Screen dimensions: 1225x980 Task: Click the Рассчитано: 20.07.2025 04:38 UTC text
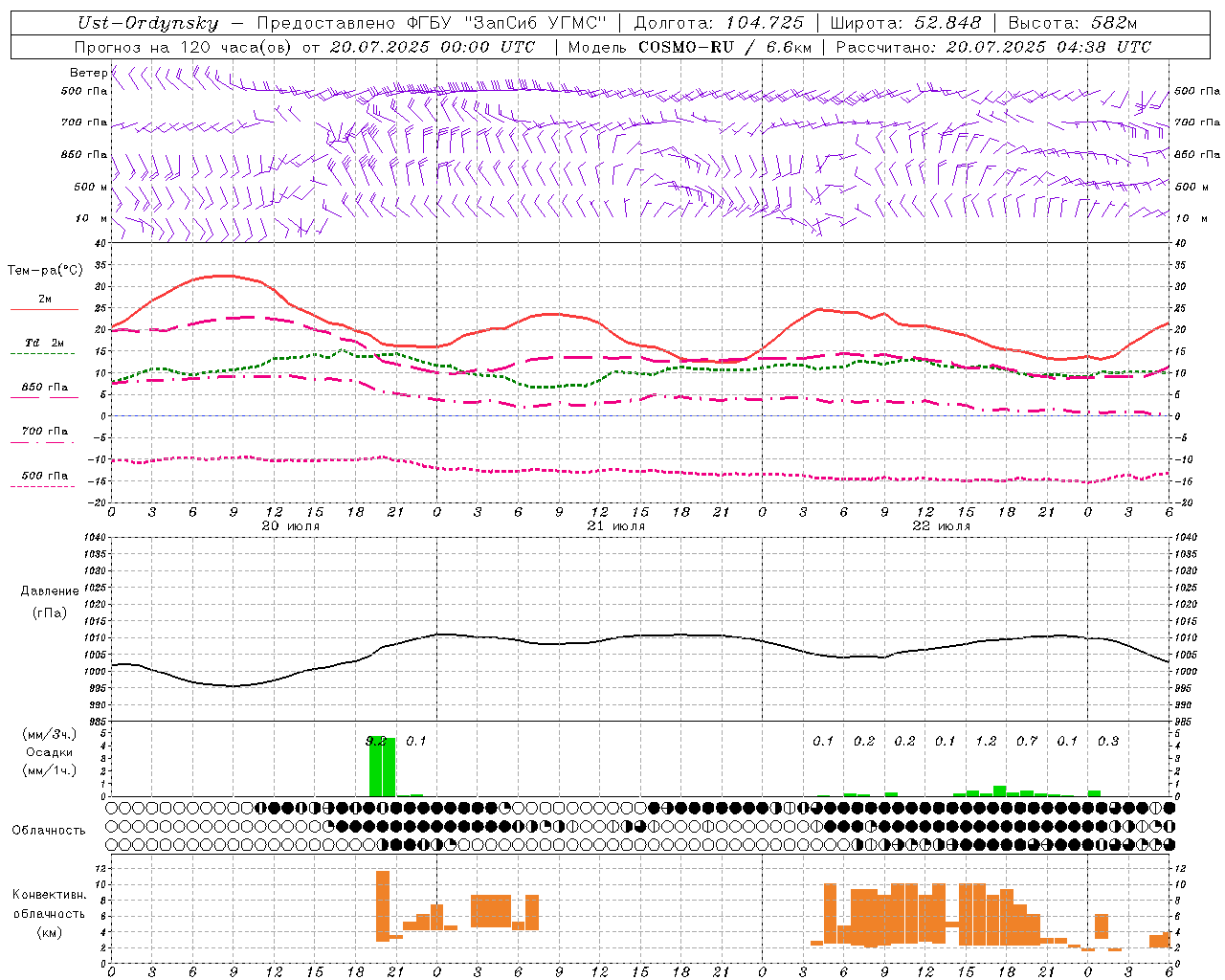tap(993, 47)
